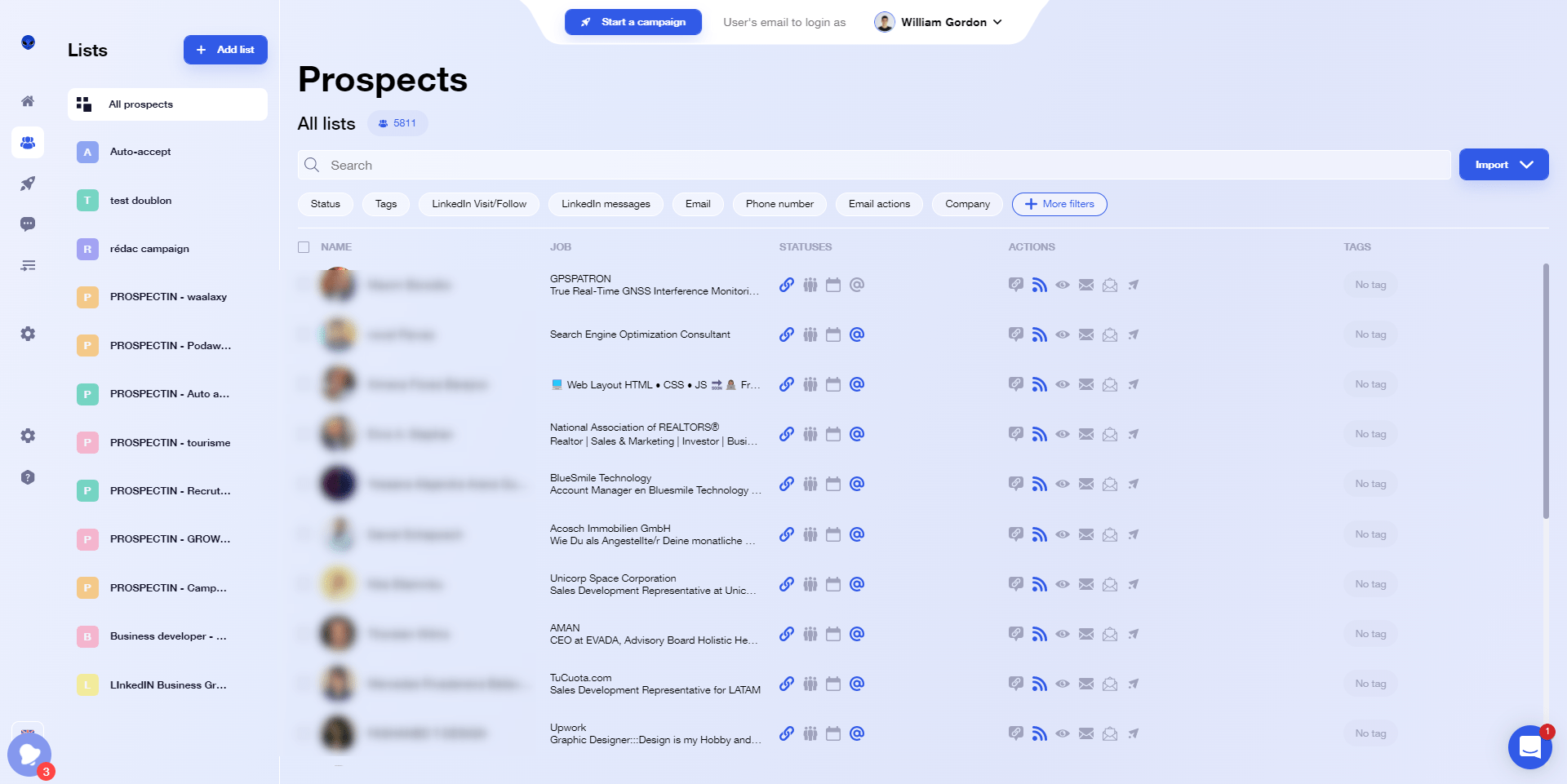Expand the Import dropdown button
This screenshot has width=1567, height=784.
(x=1503, y=165)
